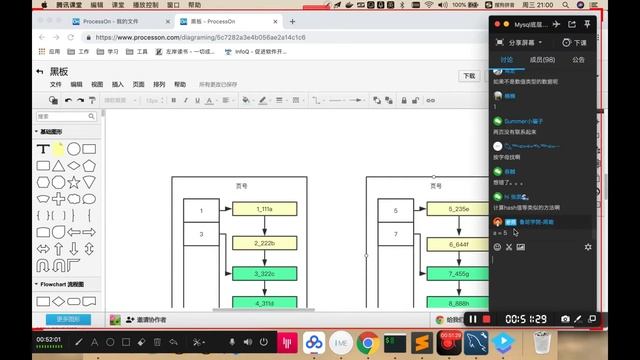Image resolution: width=640 pixels, height=360 pixels.
Task: Click the unlock shape icon
Action: (416, 100)
